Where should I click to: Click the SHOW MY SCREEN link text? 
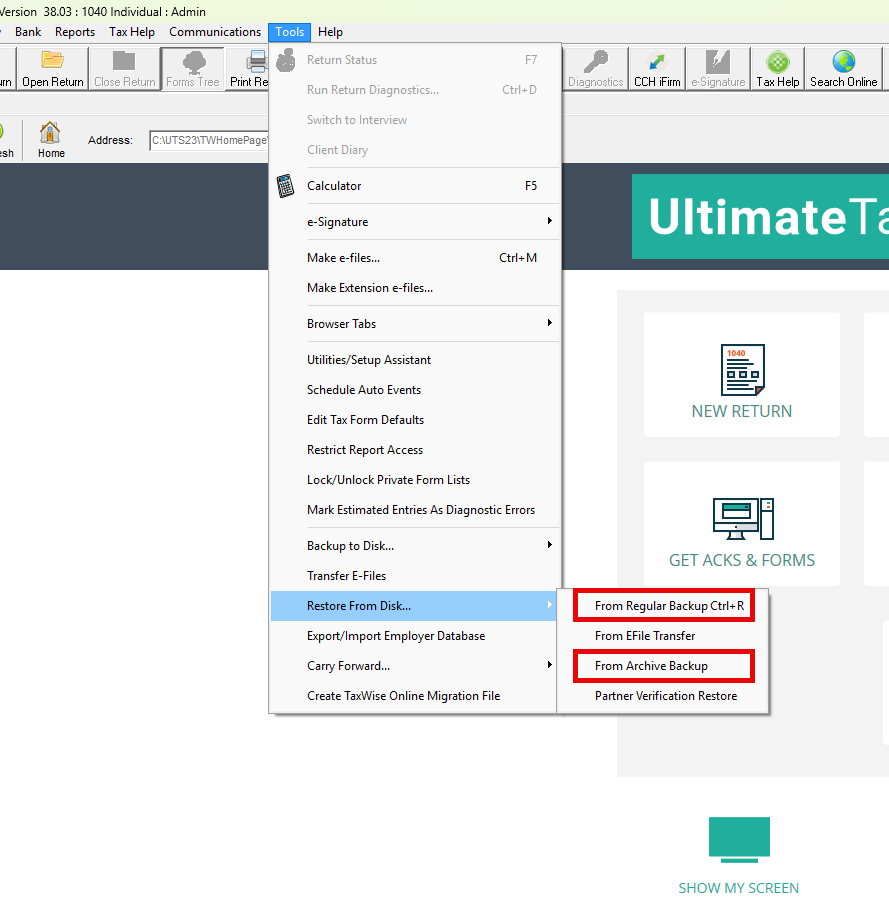(x=739, y=888)
